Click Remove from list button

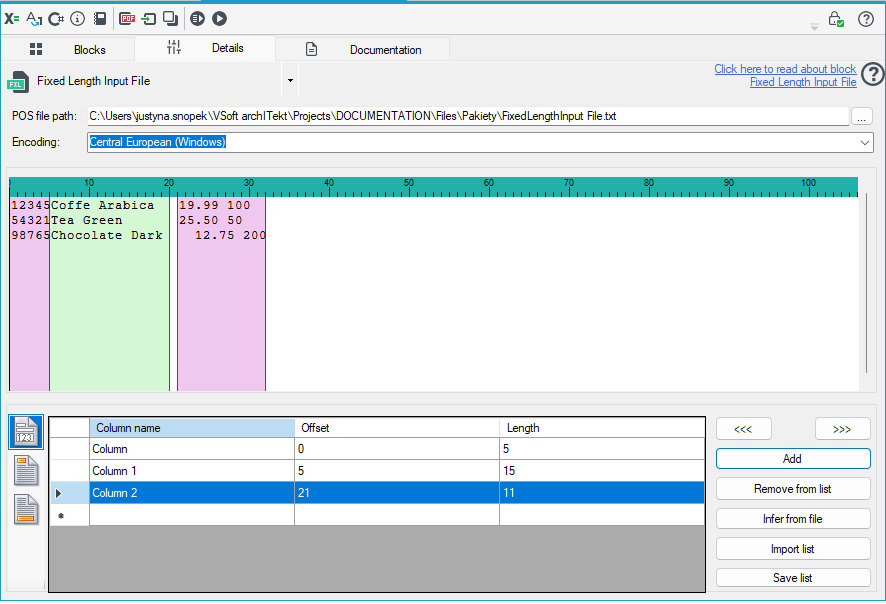[793, 489]
